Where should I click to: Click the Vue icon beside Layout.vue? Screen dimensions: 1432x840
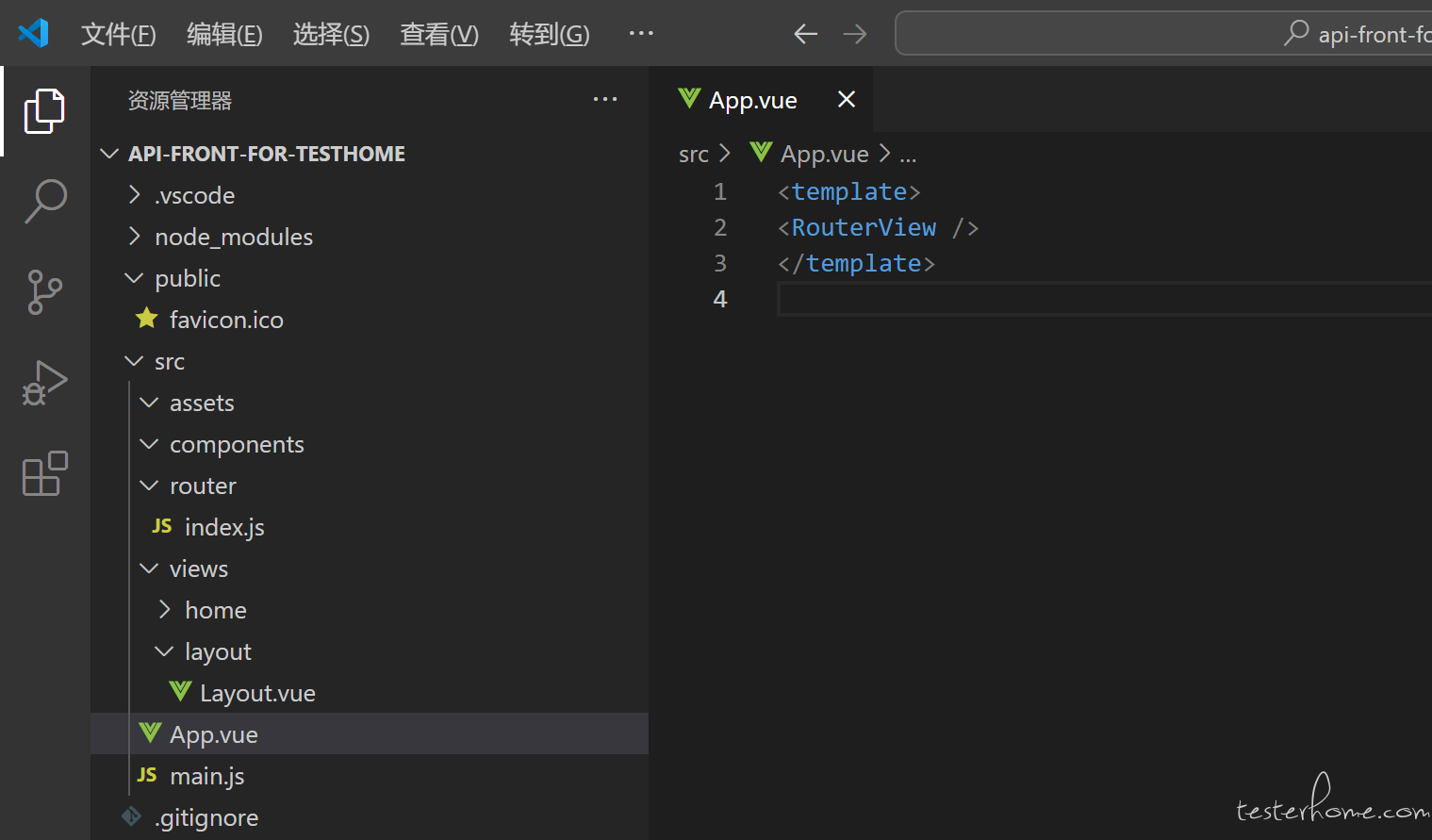[180, 692]
